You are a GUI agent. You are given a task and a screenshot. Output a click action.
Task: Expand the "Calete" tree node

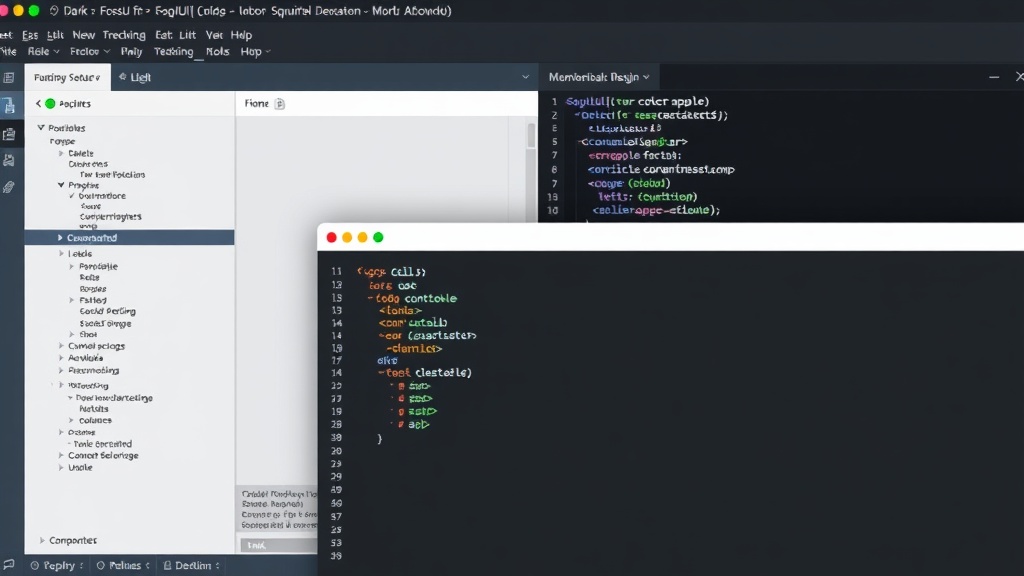tap(61, 153)
